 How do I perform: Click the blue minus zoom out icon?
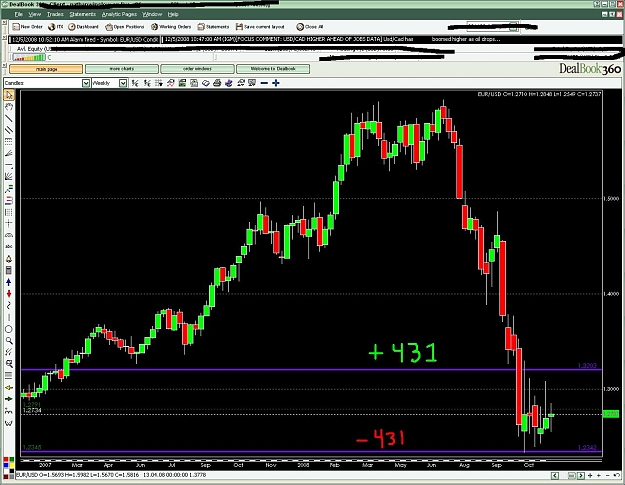click(x=264, y=83)
